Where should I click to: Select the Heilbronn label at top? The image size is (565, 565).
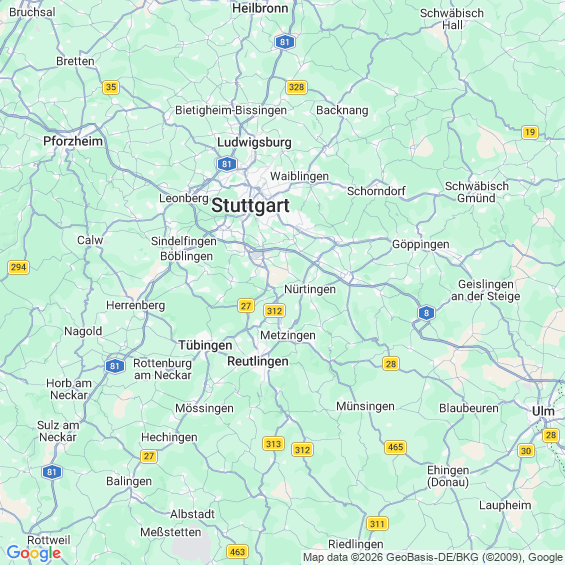pos(260,8)
